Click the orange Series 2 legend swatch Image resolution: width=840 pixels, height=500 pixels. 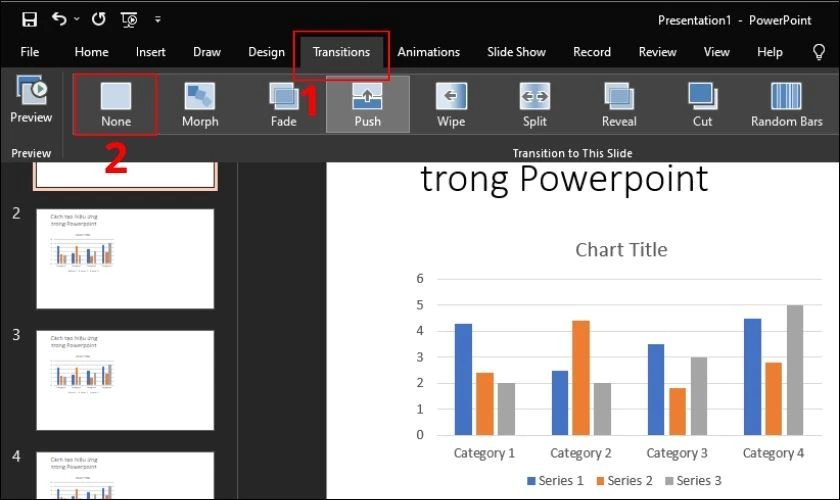tap(601, 481)
